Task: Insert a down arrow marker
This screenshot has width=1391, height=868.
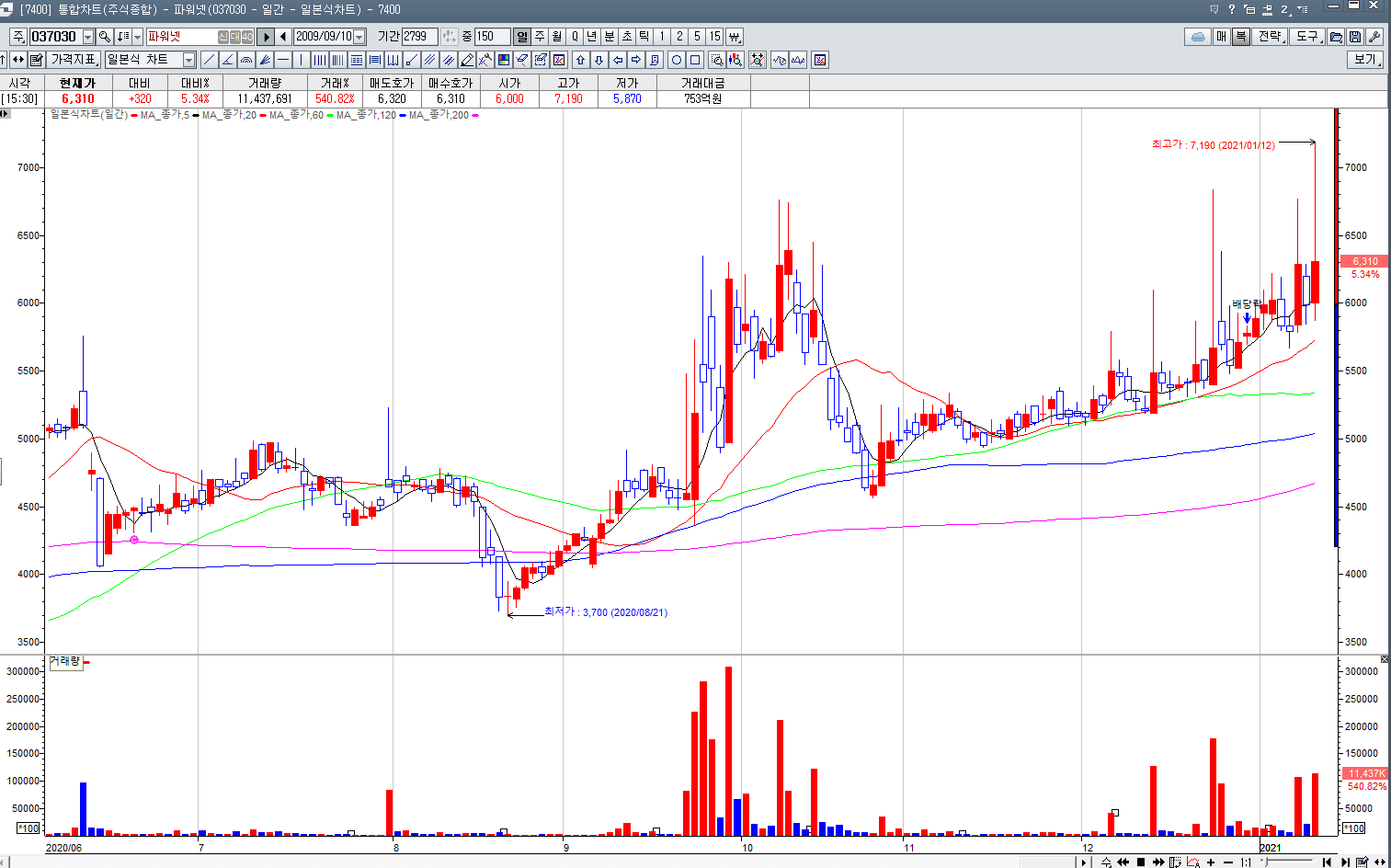Action: (x=599, y=60)
